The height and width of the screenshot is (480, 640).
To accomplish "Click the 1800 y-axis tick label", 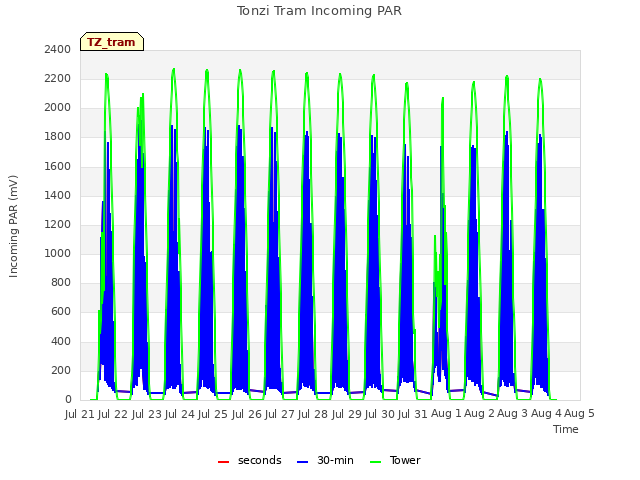I will (58, 137).
